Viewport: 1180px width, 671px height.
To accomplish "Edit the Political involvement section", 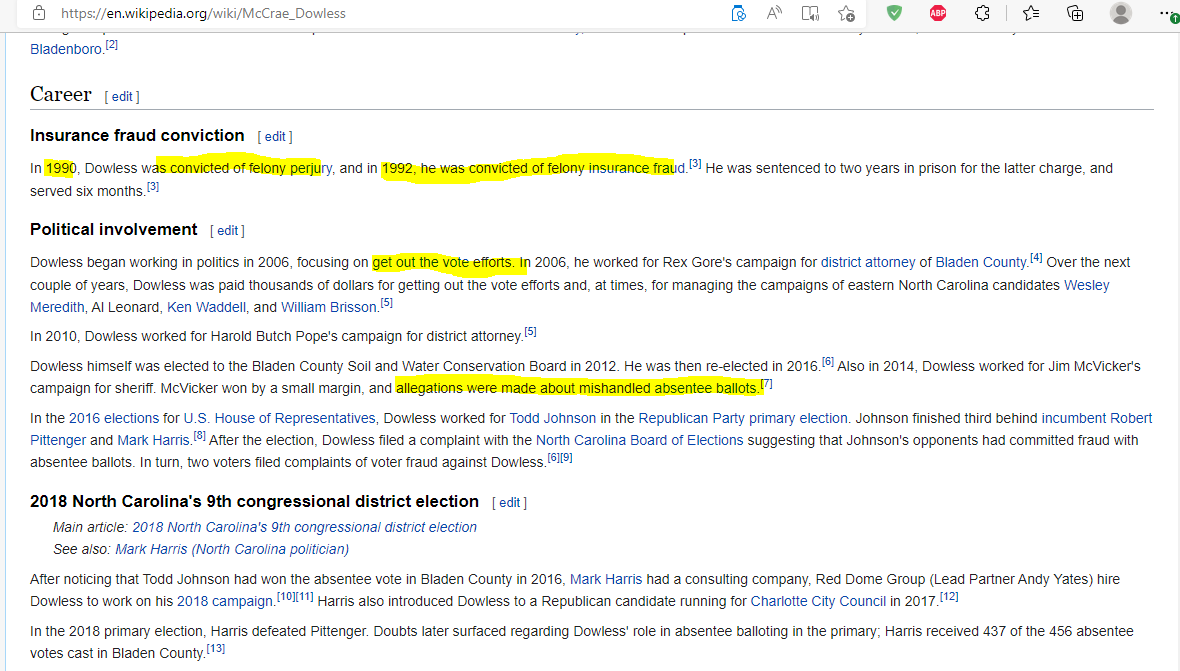I will [227, 230].
